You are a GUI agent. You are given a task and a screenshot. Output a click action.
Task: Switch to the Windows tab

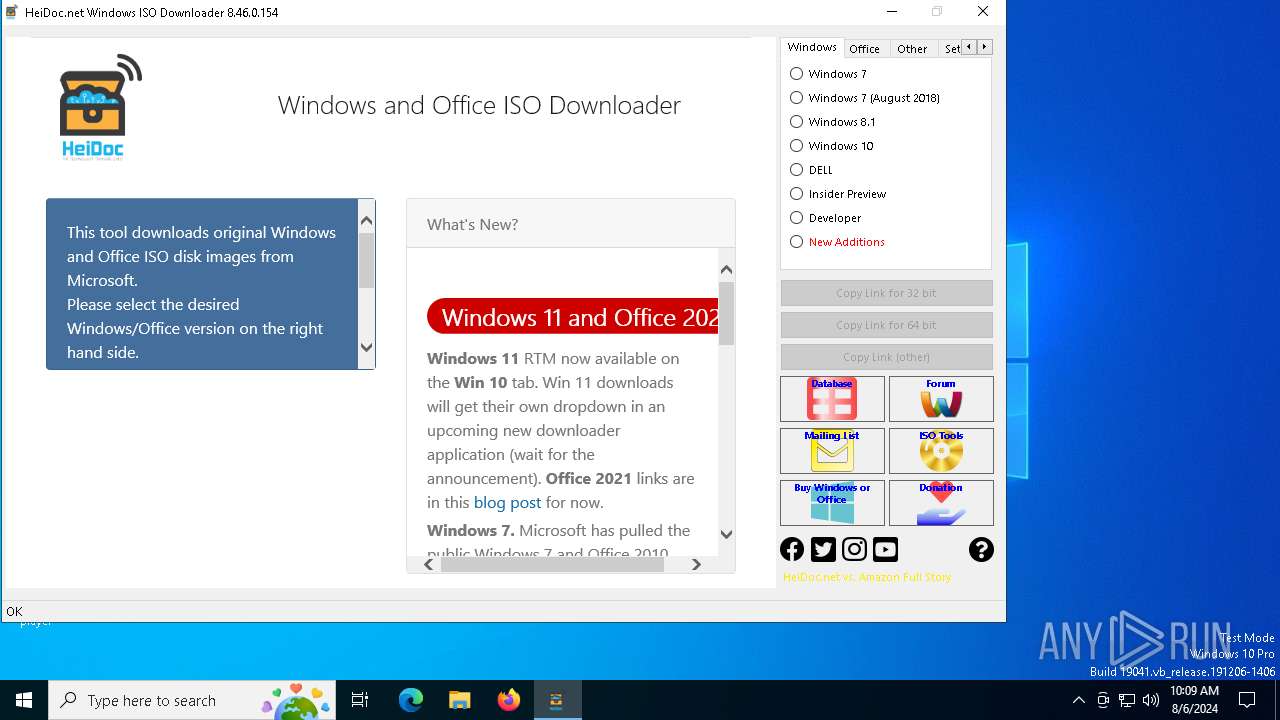(811, 47)
